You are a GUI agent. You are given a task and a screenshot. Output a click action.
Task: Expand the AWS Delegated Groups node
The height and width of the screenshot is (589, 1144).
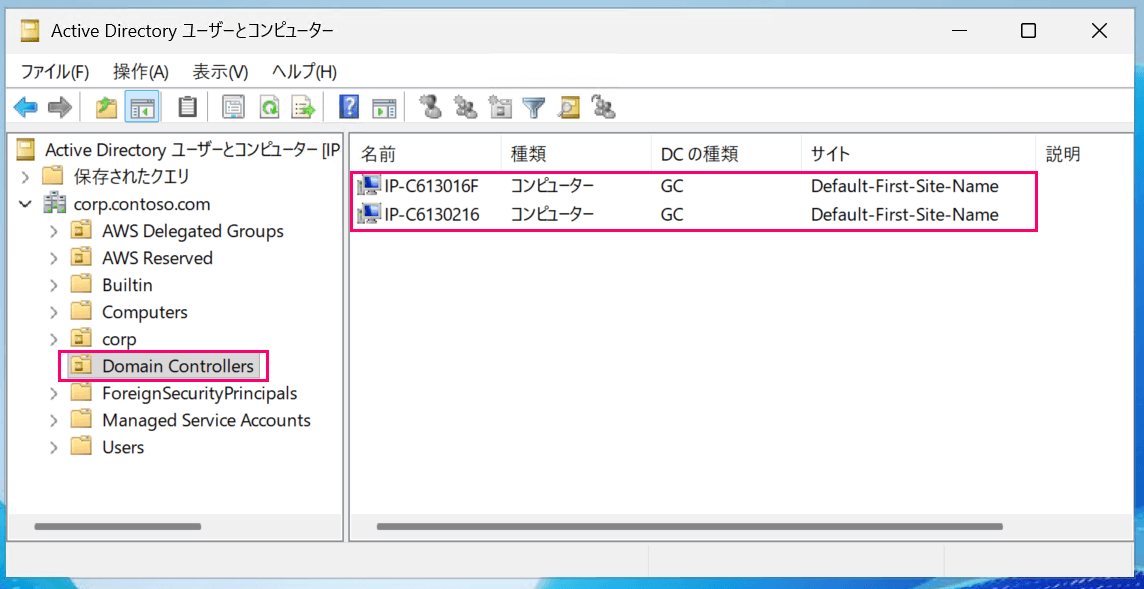53,231
